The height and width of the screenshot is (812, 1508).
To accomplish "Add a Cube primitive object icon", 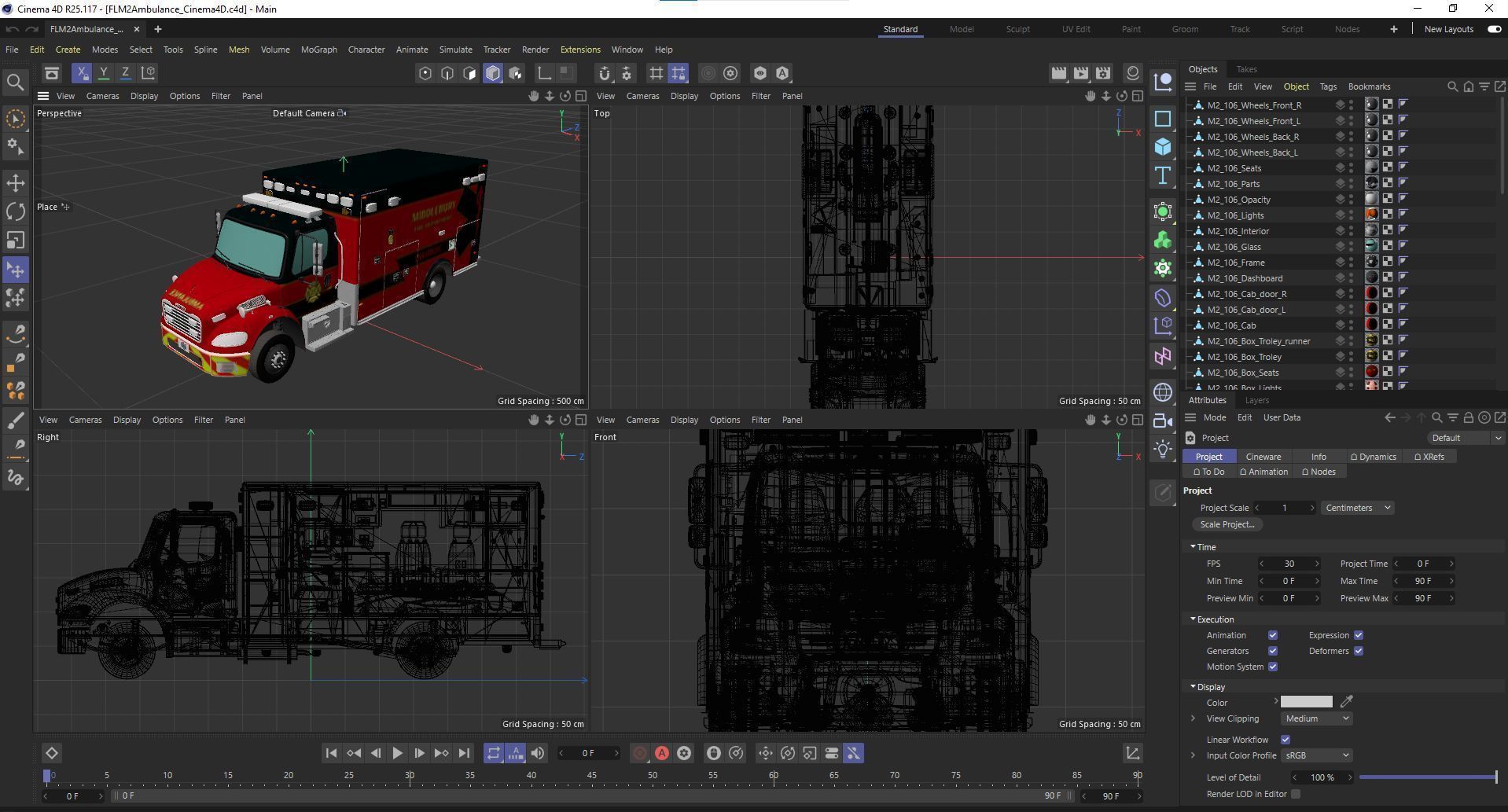I will pyautogui.click(x=1163, y=147).
